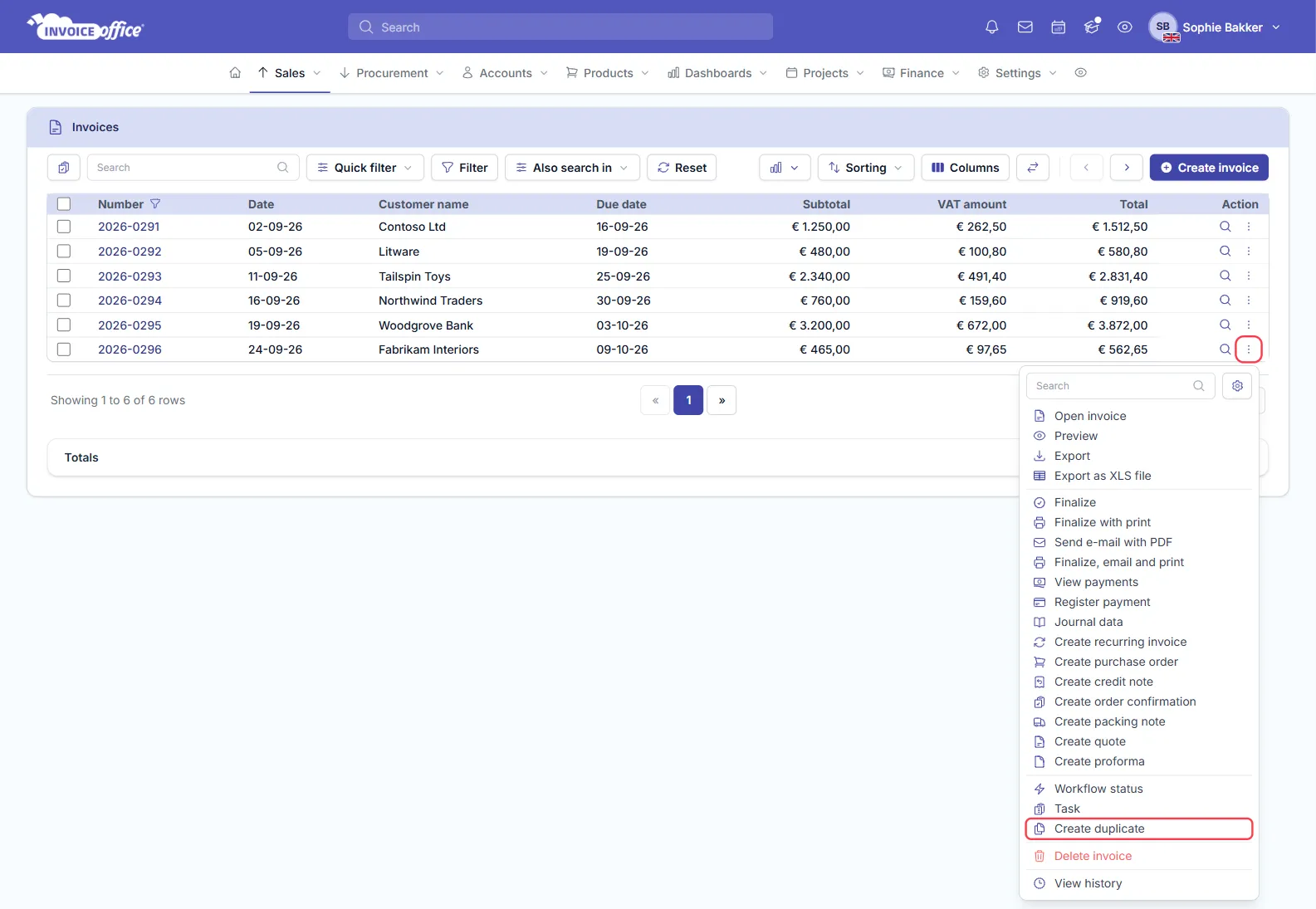Select Delete invoice in the action menu
This screenshot has height=909, width=1316.
1139,856
